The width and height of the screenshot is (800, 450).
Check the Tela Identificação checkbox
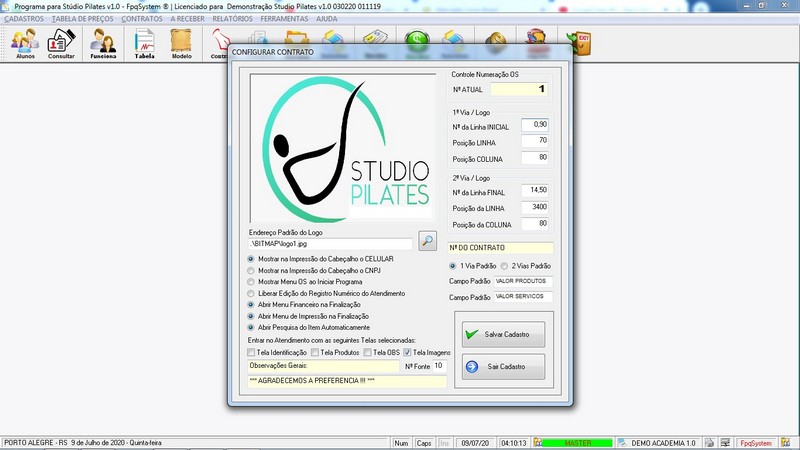point(251,353)
